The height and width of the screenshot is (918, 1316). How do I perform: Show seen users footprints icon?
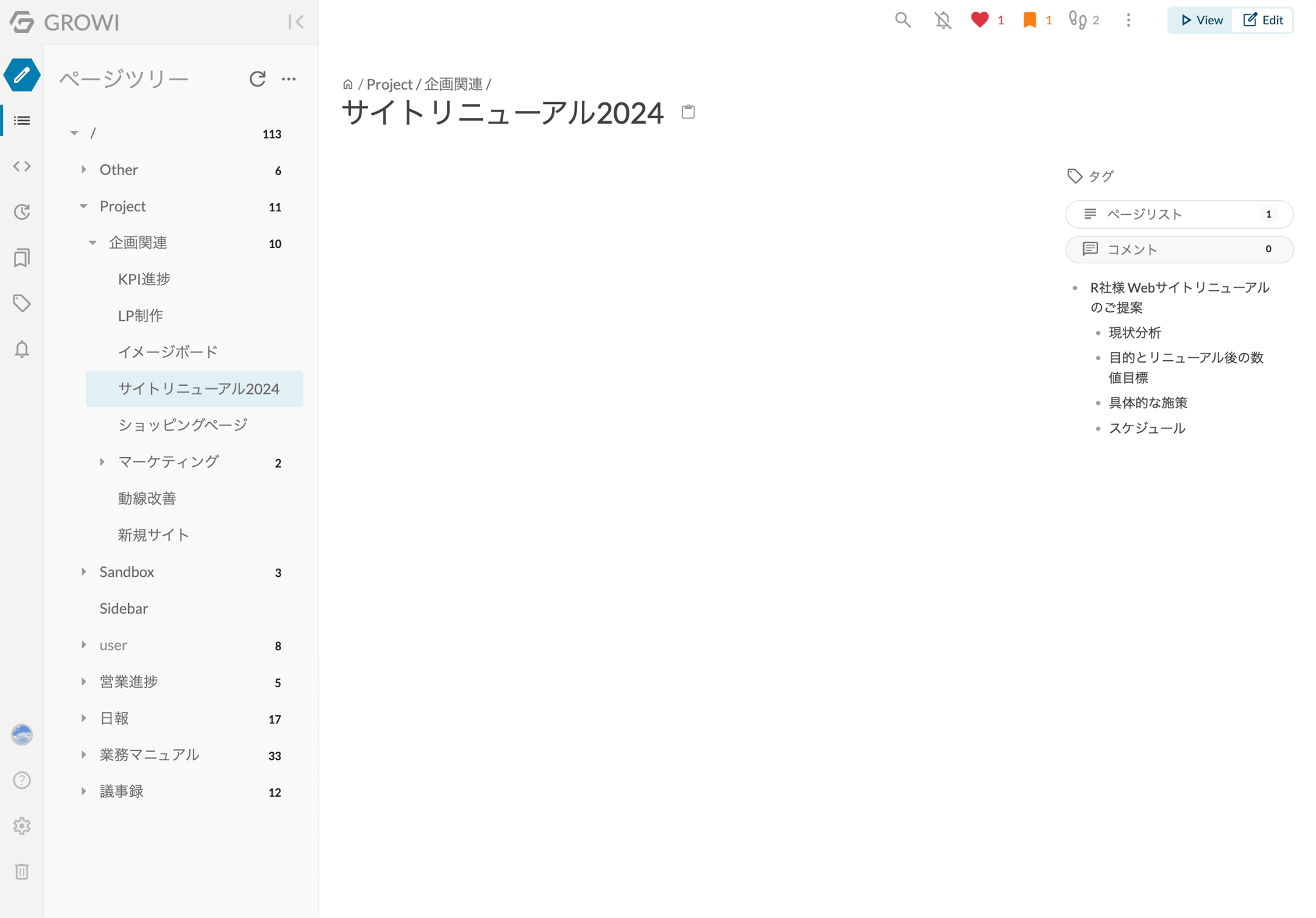click(1077, 20)
